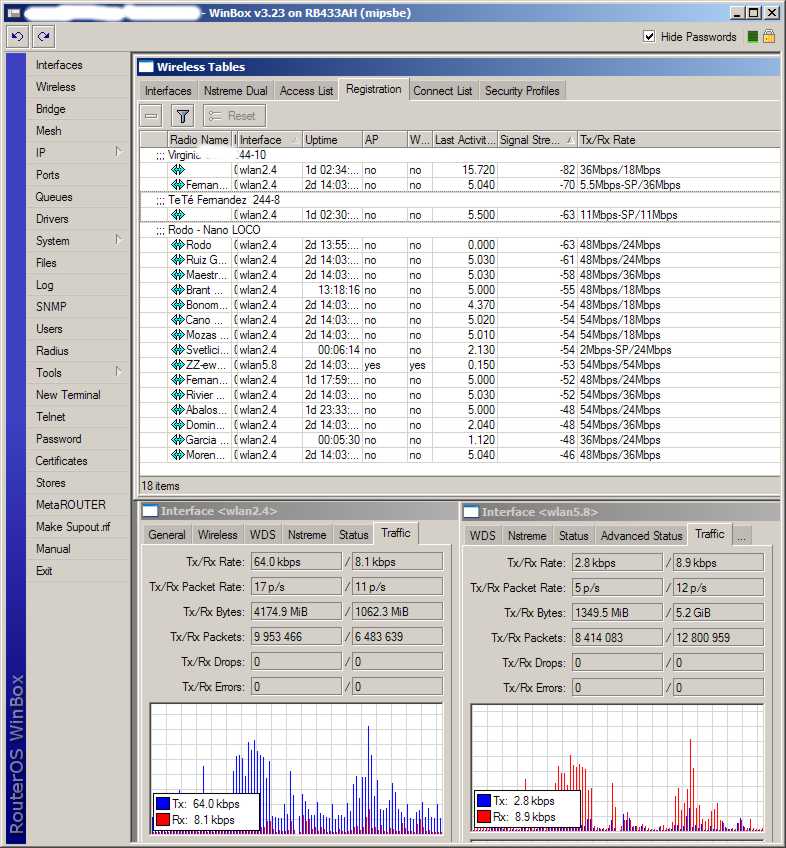This screenshot has height=848, width=786.
Task: Sort by the Radio Name column header
Action: (200, 140)
